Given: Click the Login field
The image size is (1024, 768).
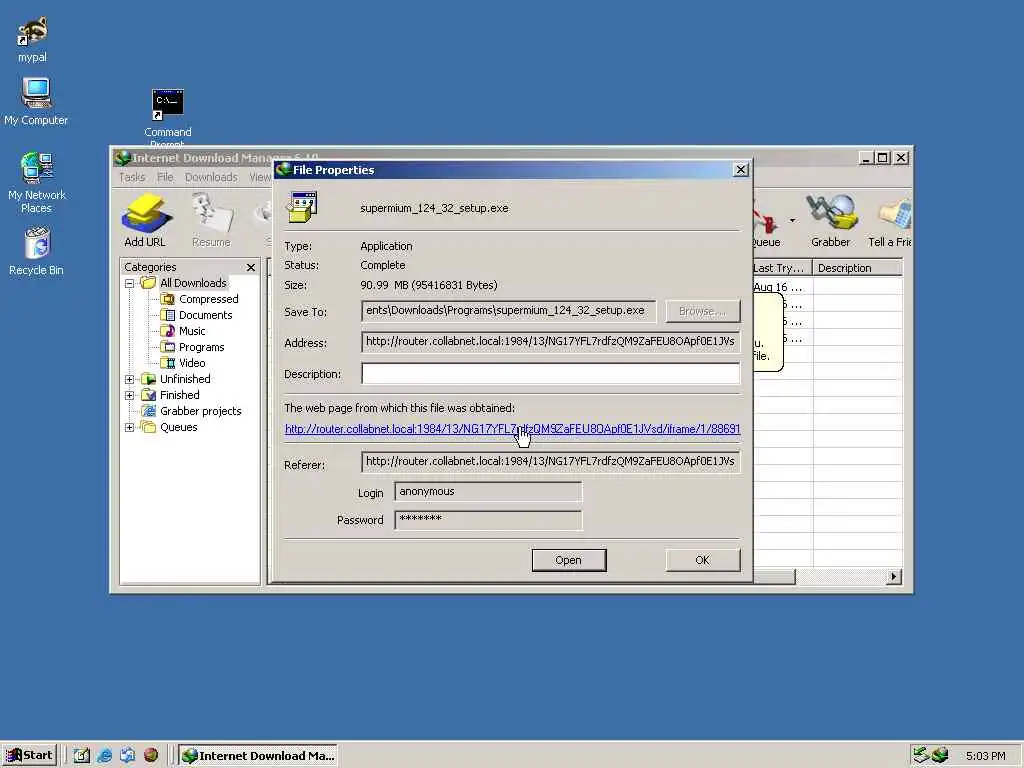Looking at the screenshot, I should pyautogui.click(x=488, y=492).
